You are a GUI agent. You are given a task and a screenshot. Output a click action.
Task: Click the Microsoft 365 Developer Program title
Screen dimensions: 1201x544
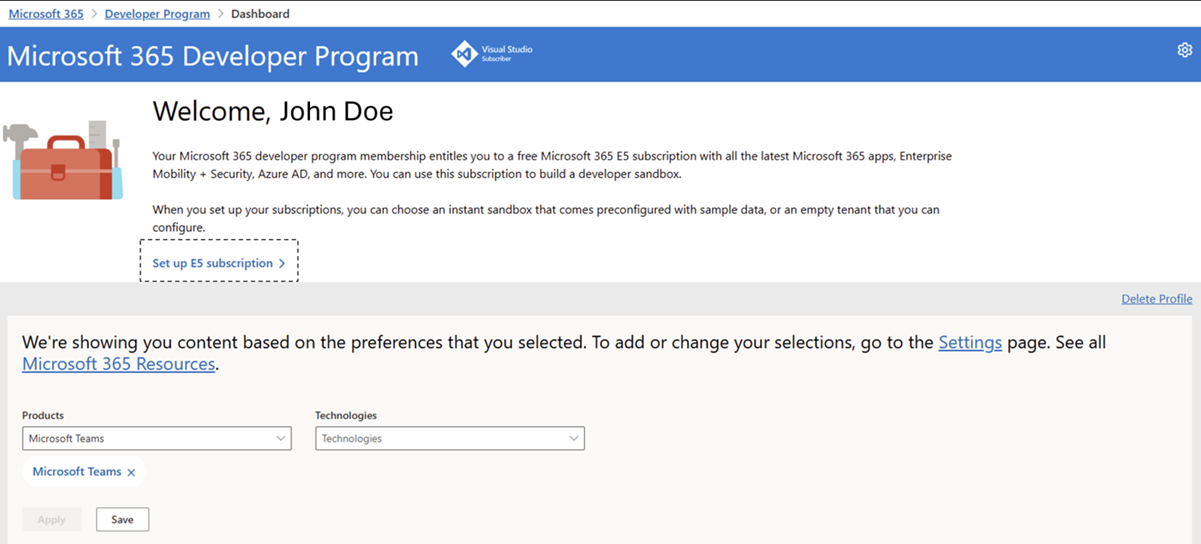point(212,55)
